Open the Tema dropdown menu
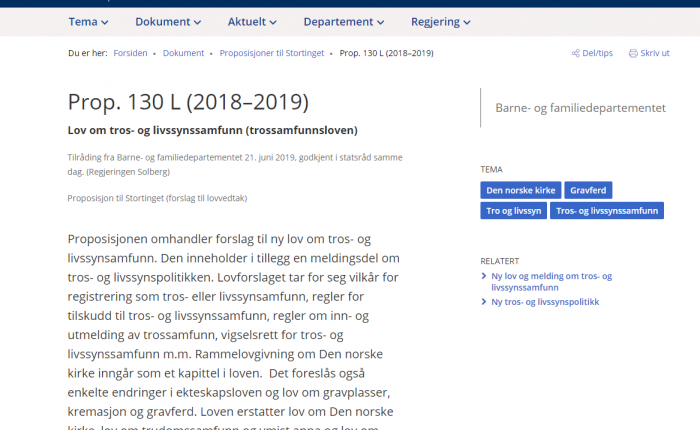This screenshot has width=700, height=430. [x=88, y=22]
